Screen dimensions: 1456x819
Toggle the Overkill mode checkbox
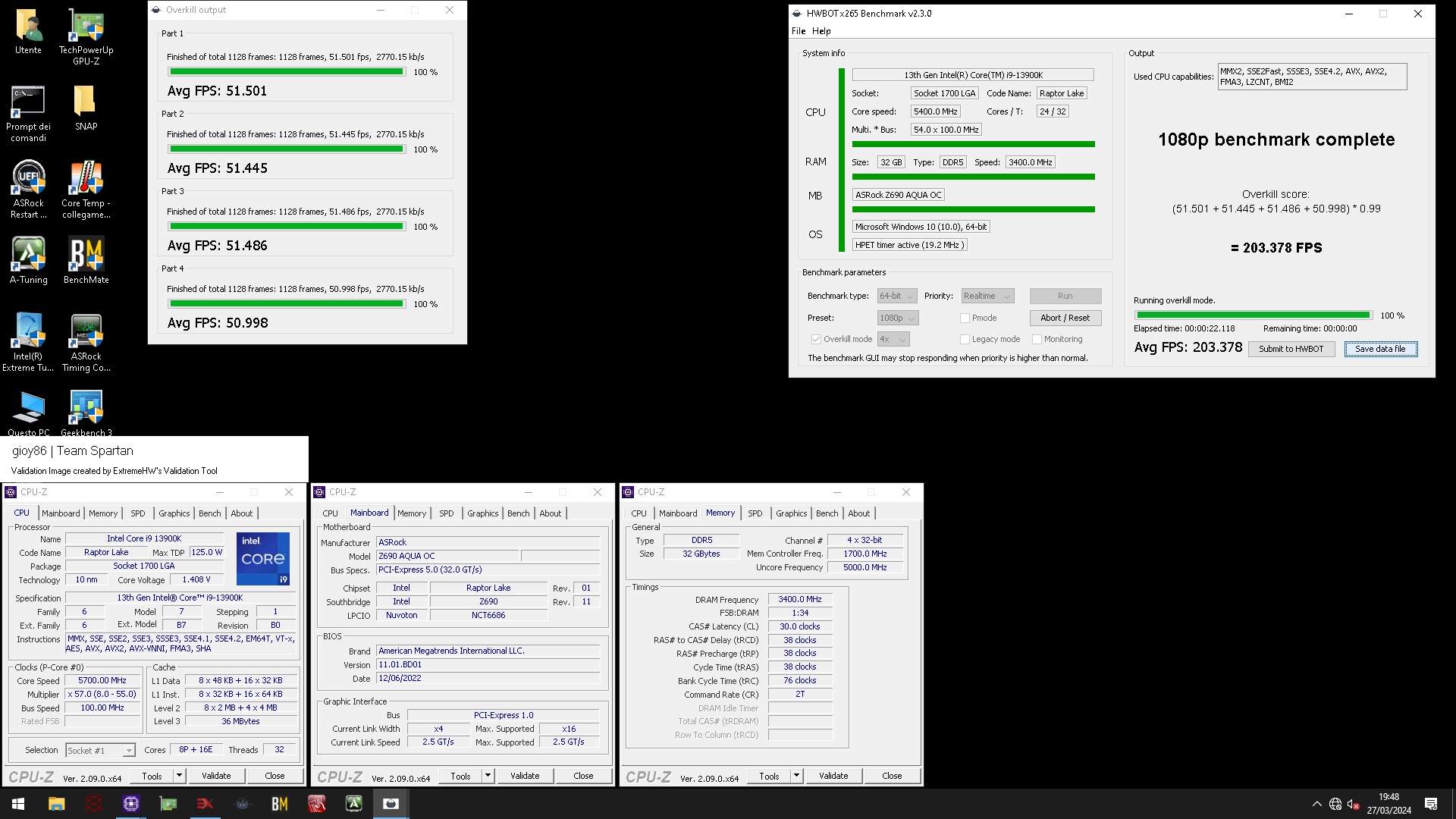tap(816, 339)
